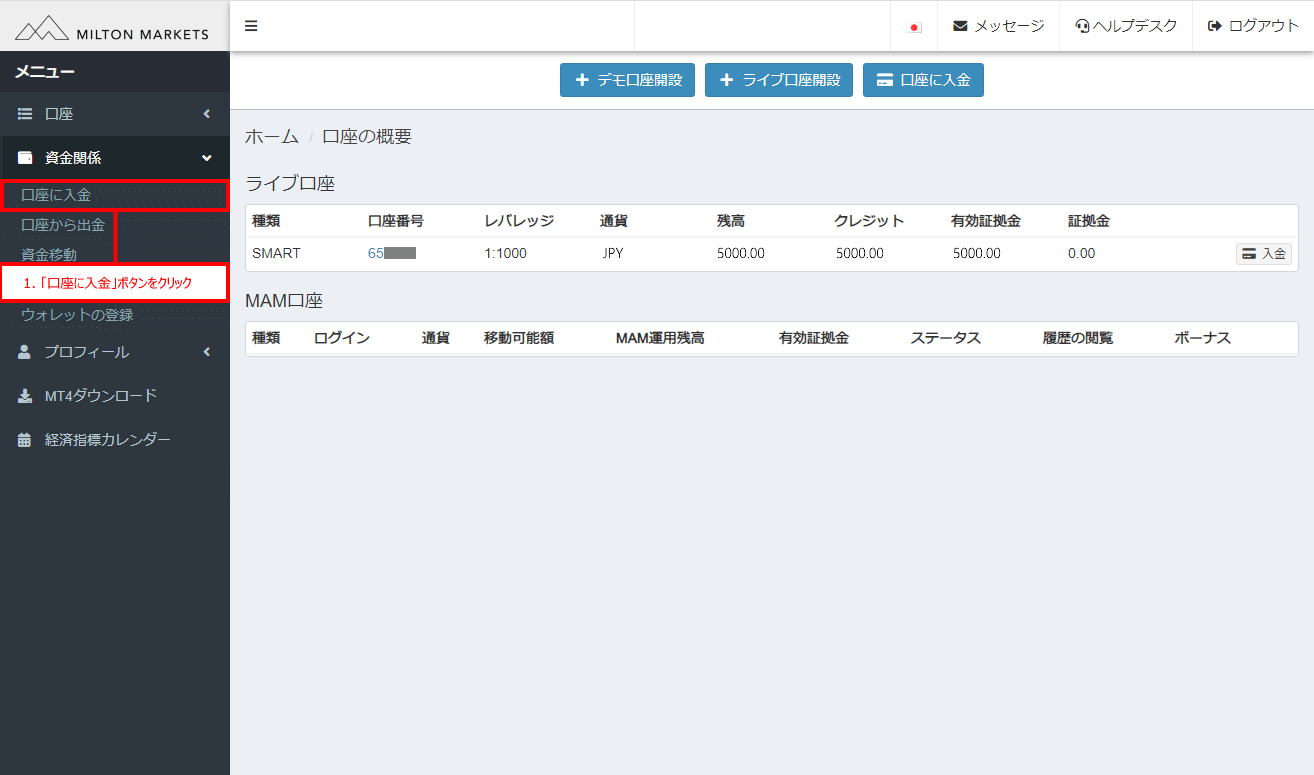Expand the プロフィール sidebar section
Viewport: 1314px width, 775px height.
[207, 351]
